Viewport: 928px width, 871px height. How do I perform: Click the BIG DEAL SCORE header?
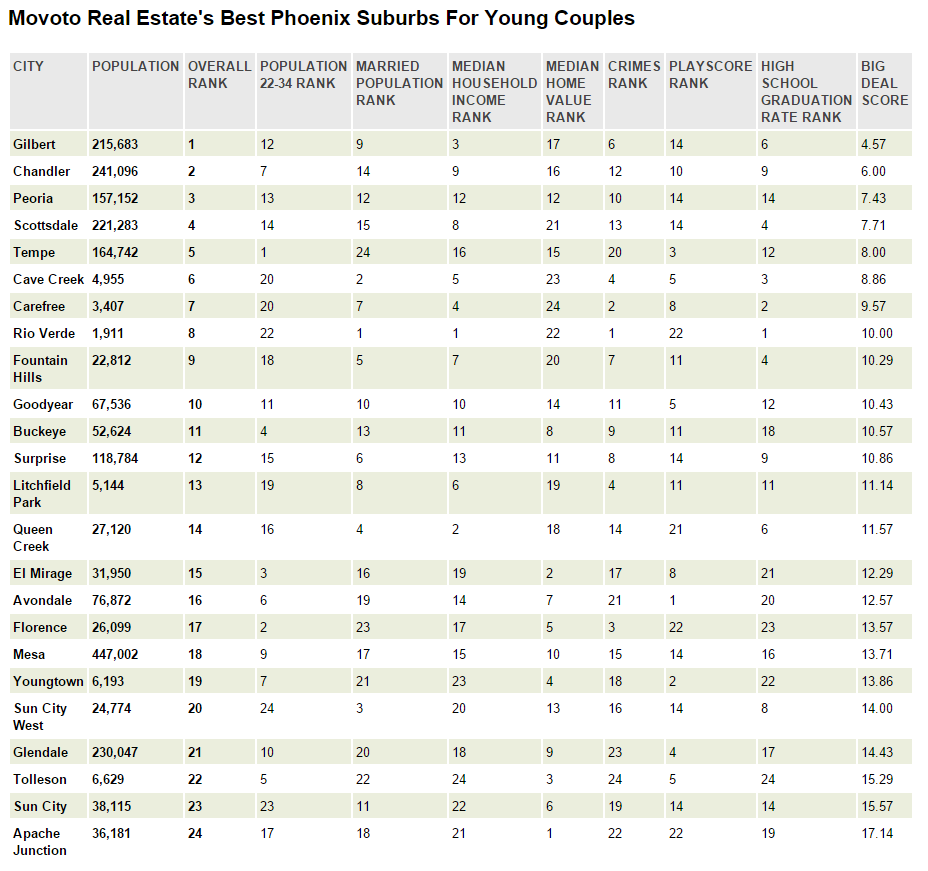tap(884, 83)
